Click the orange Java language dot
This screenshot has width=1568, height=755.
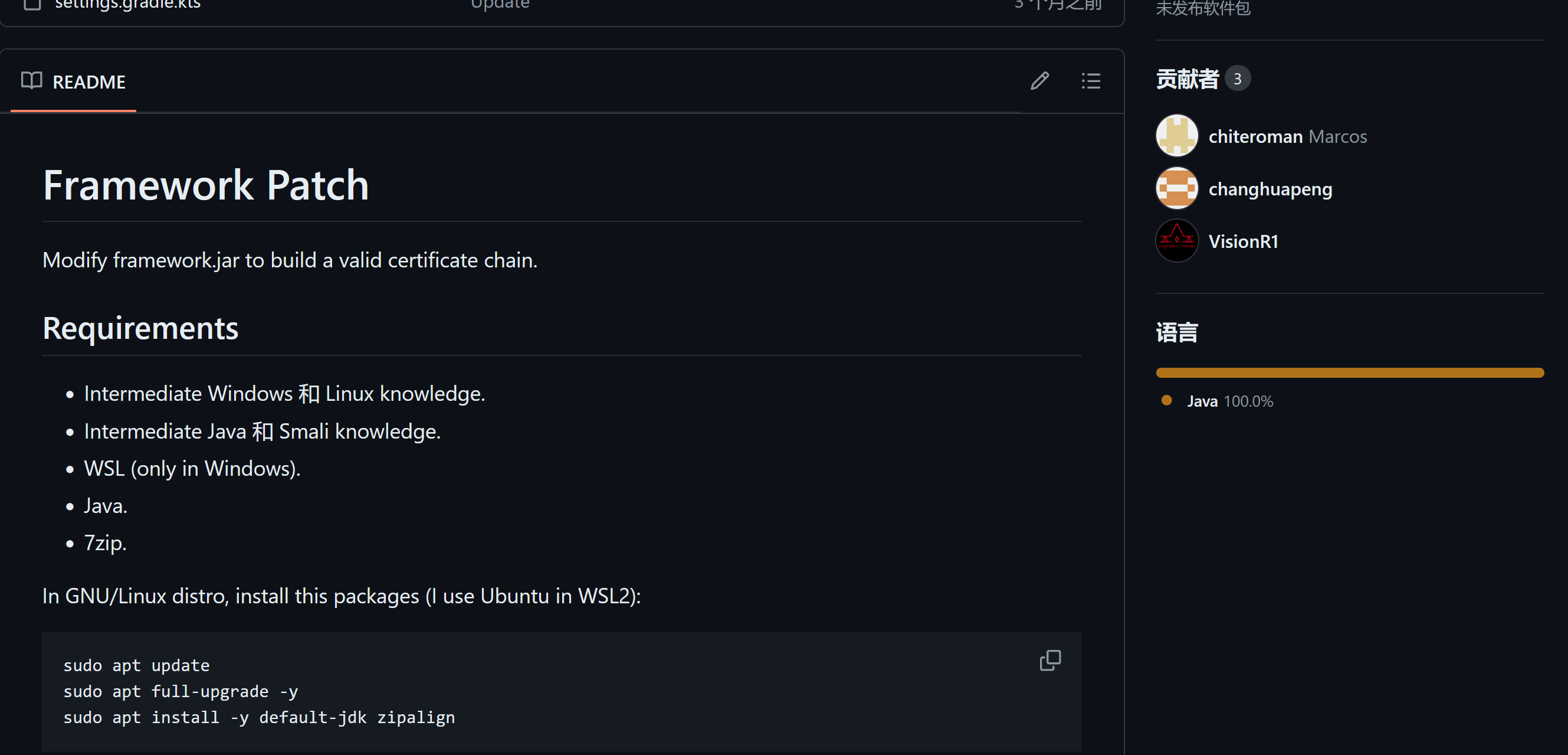coord(1166,401)
